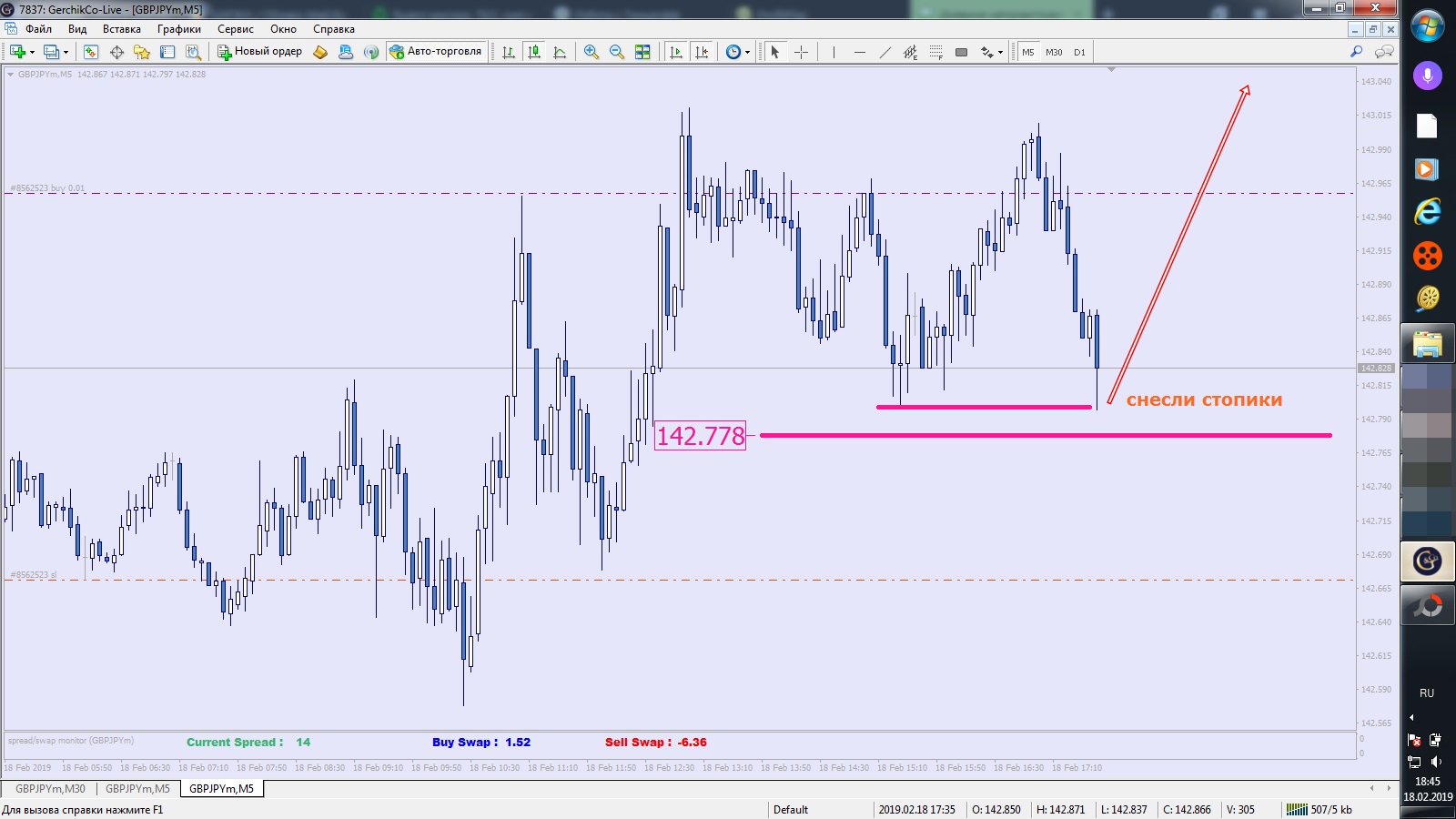This screenshot has width=1456, height=819.
Task: Open the Графики menu
Action: 179,29
